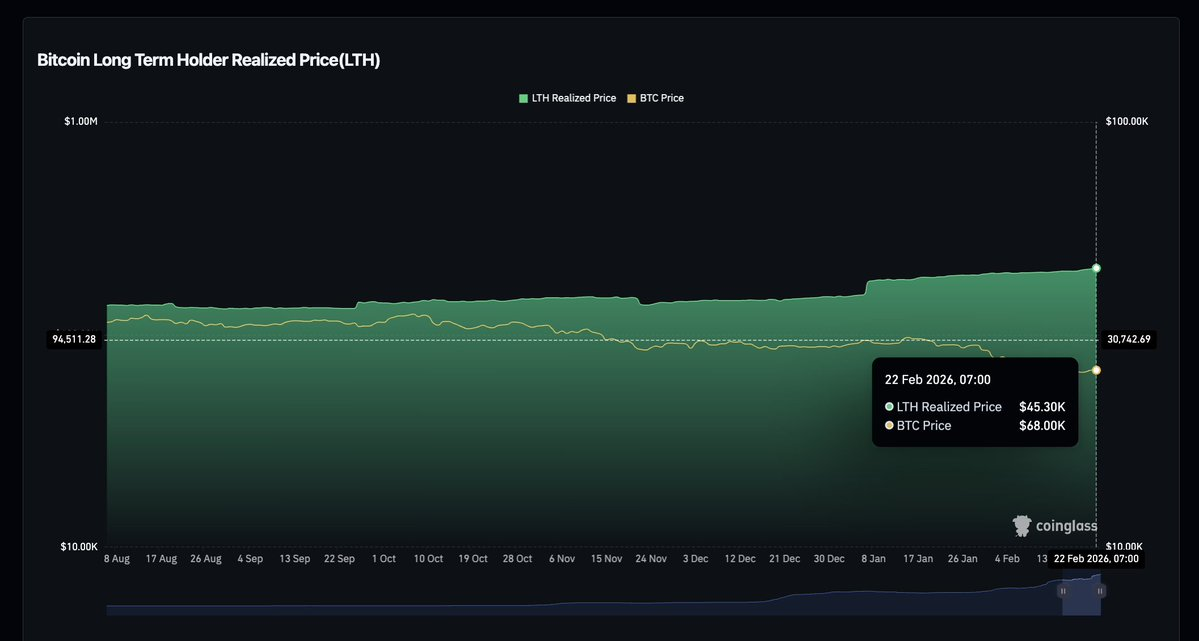Grab the left handle of the range slider

pyautogui.click(x=1063, y=591)
